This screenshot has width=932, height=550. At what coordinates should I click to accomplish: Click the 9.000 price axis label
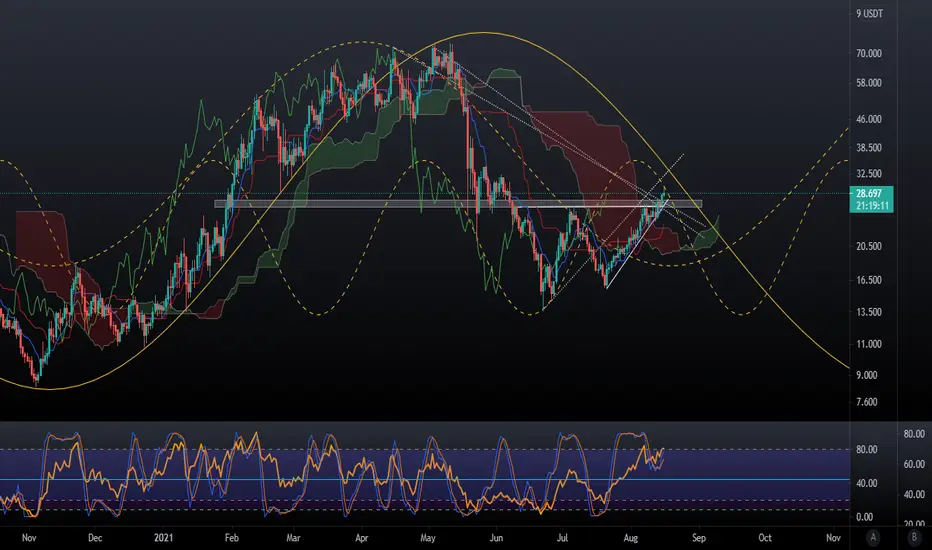click(868, 375)
